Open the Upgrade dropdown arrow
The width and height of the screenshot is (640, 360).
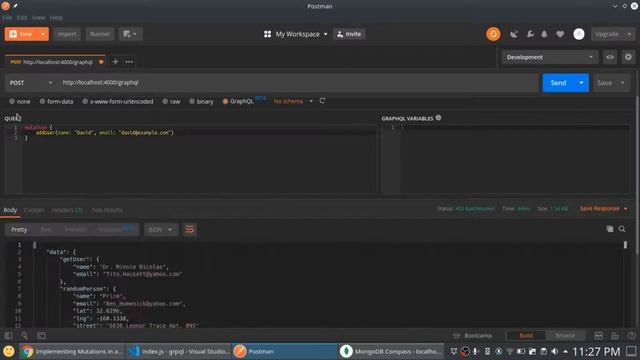[x=629, y=34]
